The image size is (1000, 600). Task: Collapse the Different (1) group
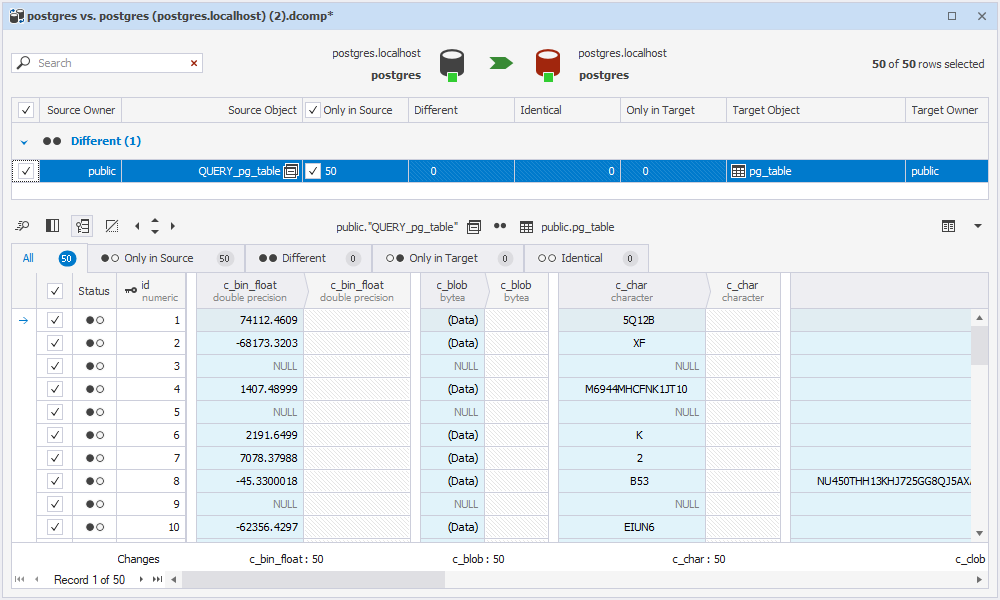point(24,142)
